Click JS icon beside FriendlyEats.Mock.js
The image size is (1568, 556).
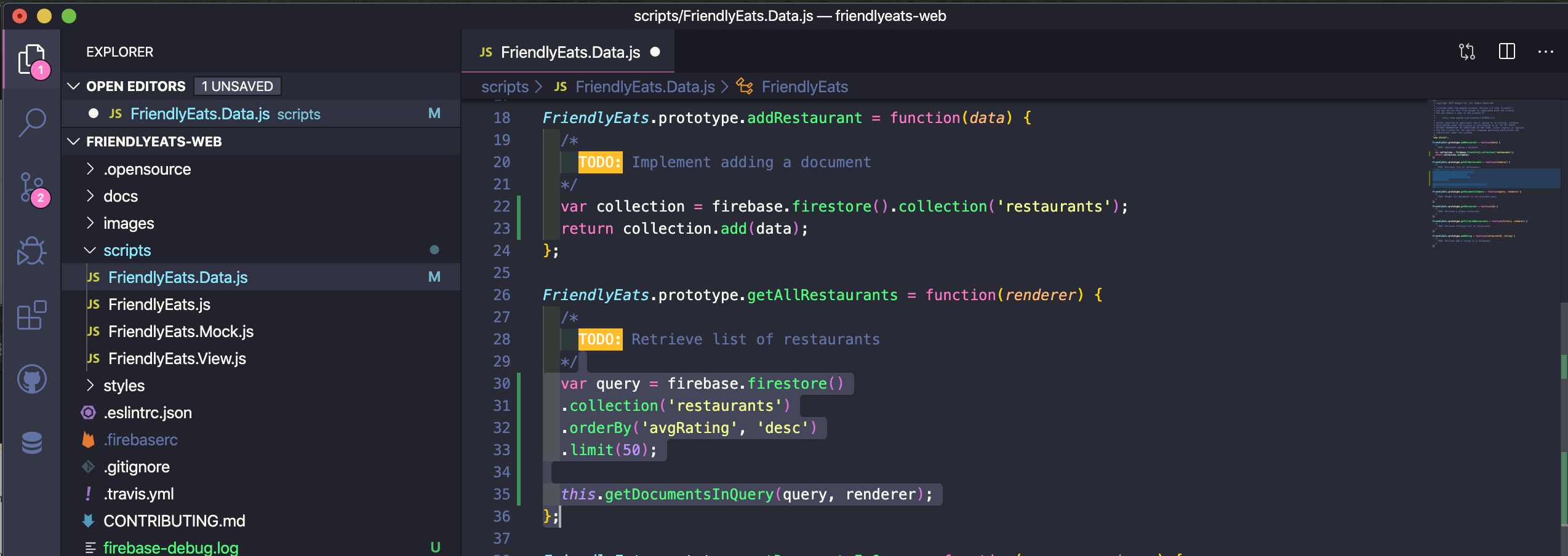point(94,332)
